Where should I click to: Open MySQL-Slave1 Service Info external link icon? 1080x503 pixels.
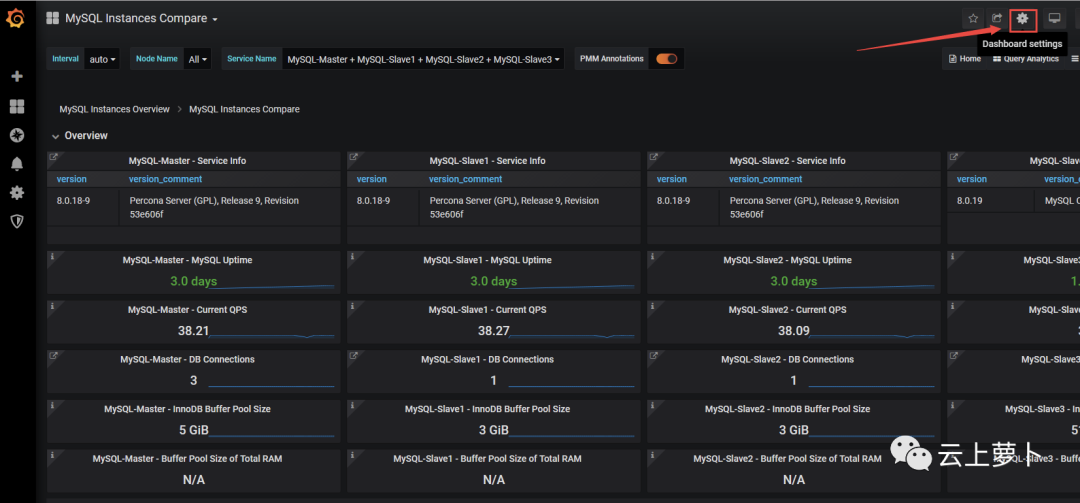[353, 157]
